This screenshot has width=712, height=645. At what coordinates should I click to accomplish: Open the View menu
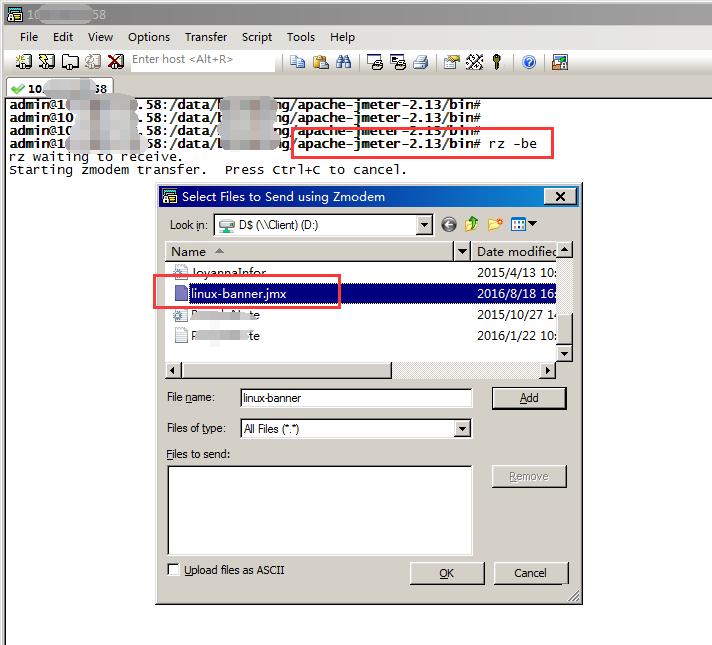point(100,37)
